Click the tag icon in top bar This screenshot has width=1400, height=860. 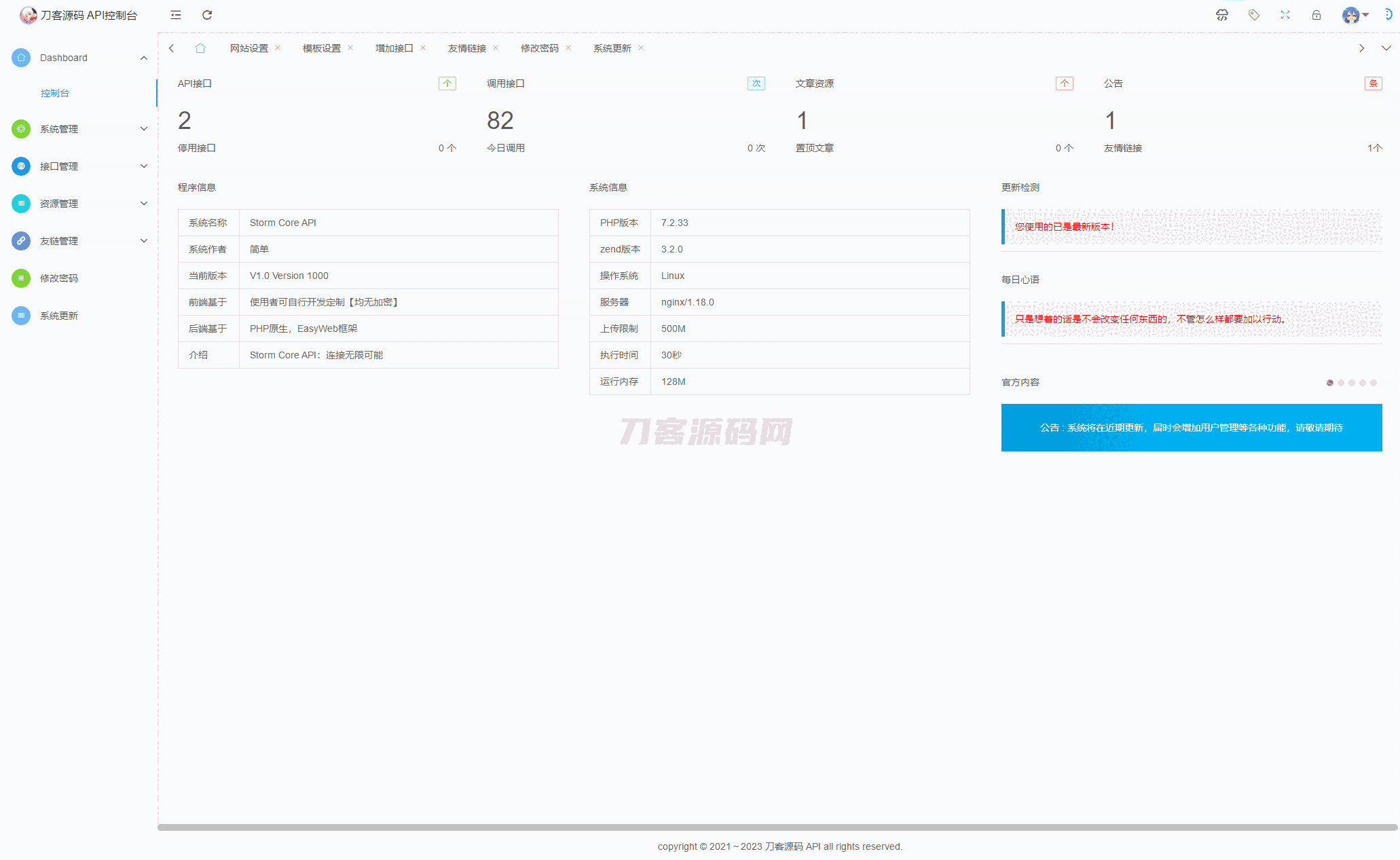[1253, 15]
